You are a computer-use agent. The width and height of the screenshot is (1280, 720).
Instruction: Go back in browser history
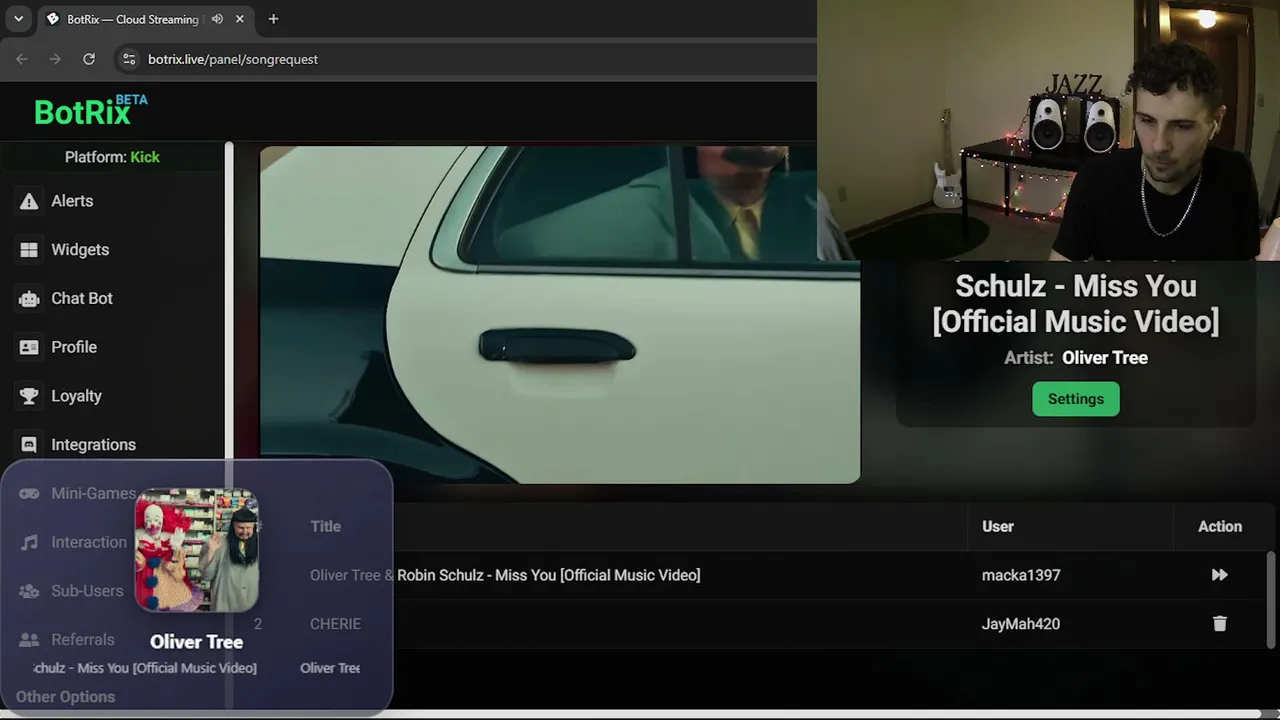pyautogui.click(x=22, y=59)
